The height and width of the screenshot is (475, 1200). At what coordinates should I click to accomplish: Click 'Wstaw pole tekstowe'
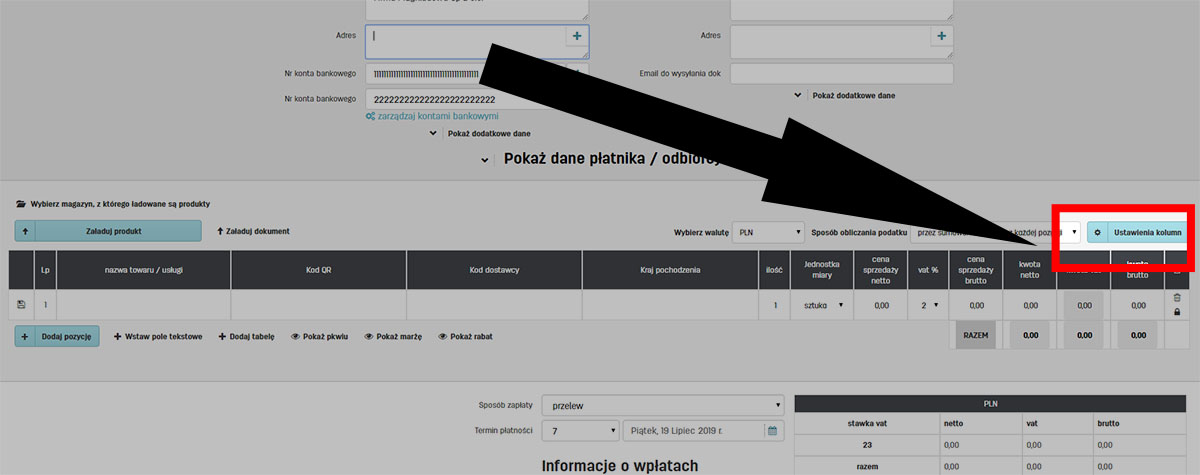[x=158, y=337]
